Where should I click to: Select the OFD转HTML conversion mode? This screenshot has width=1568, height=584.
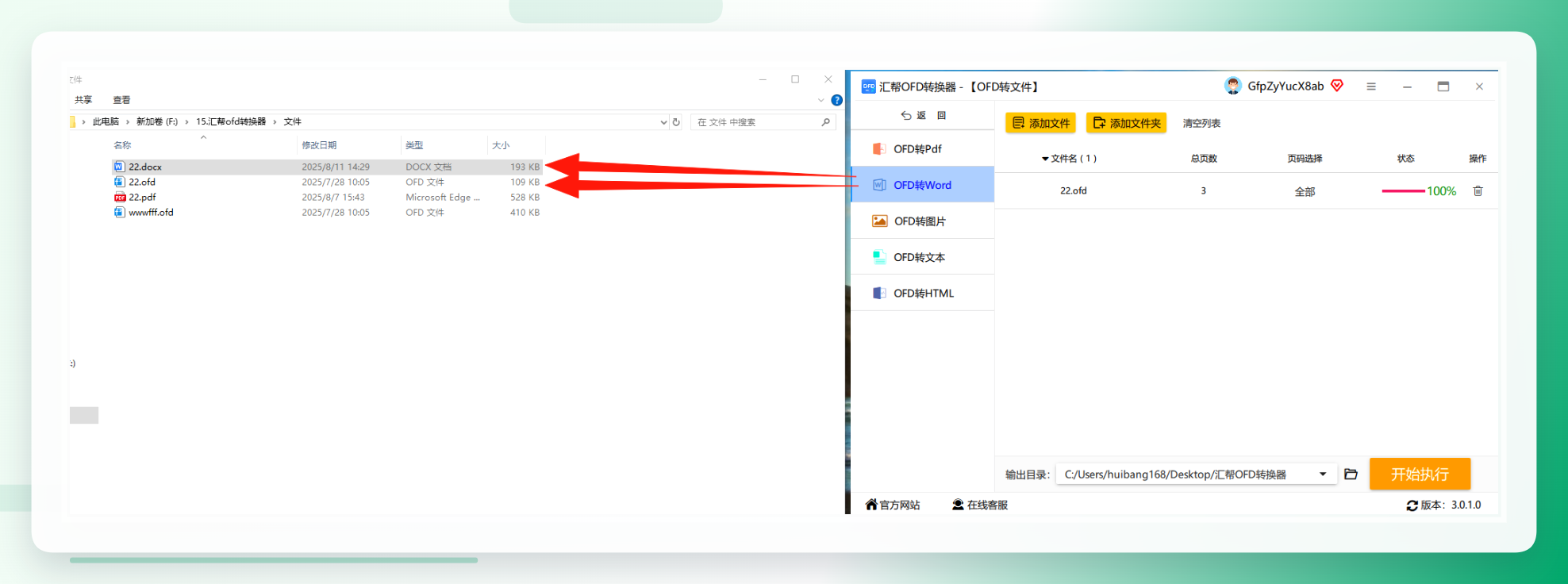(x=922, y=293)
